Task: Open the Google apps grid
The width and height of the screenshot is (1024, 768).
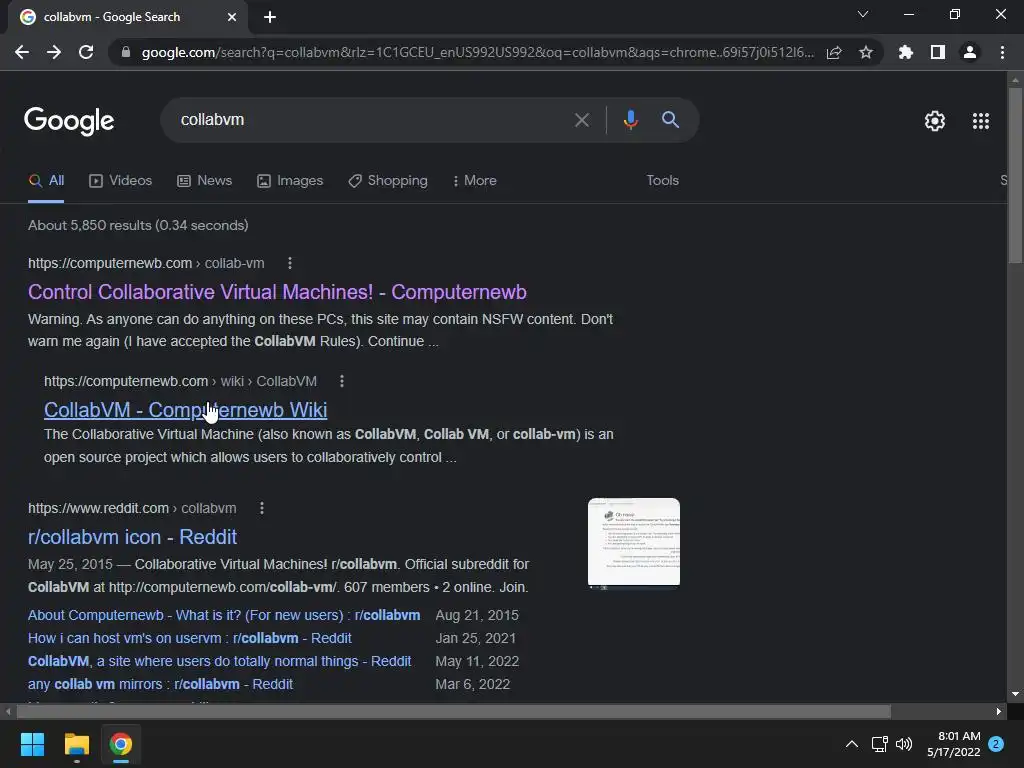Action: point(981,121)
